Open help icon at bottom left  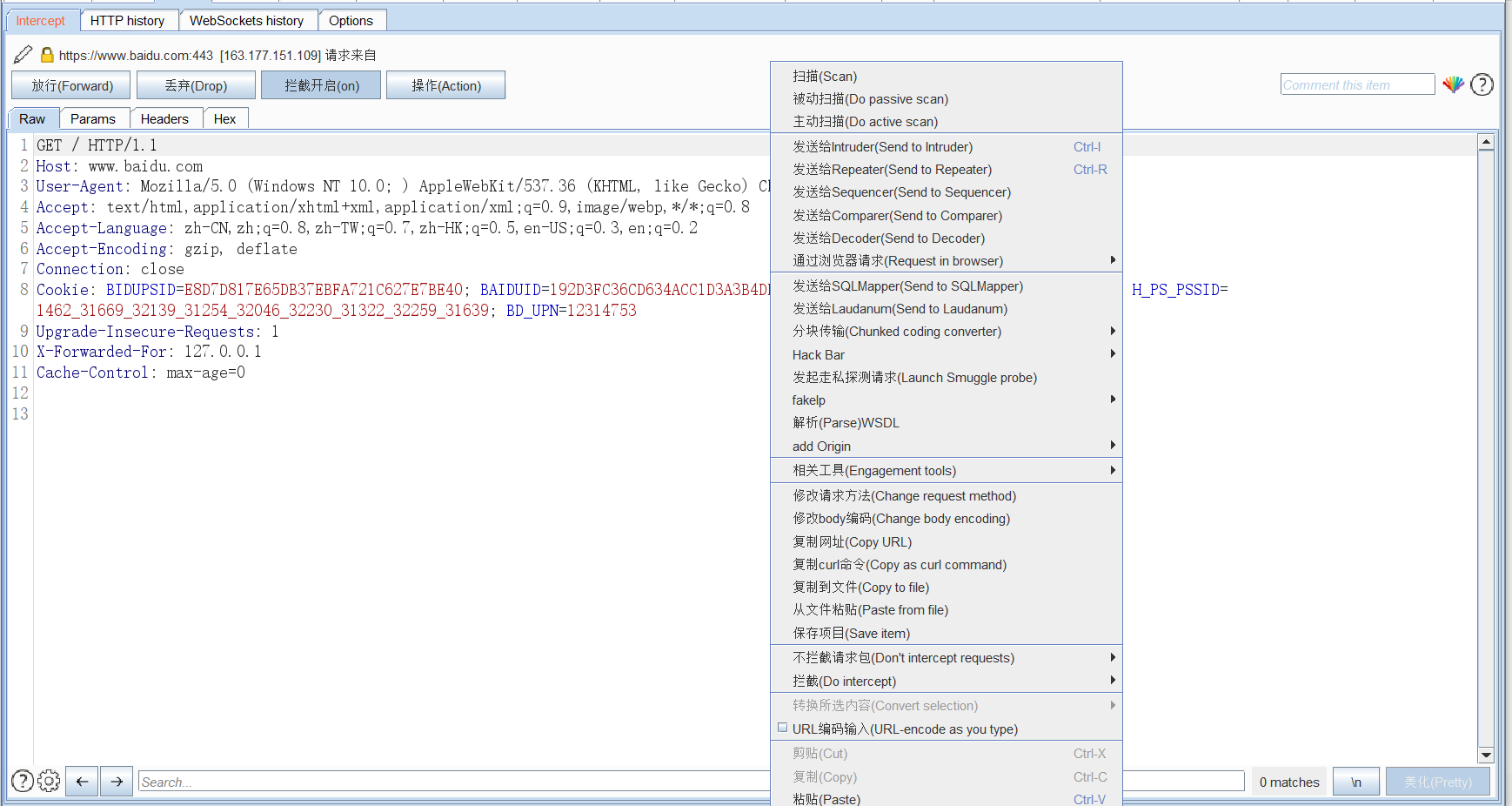[x=23, y=781]
